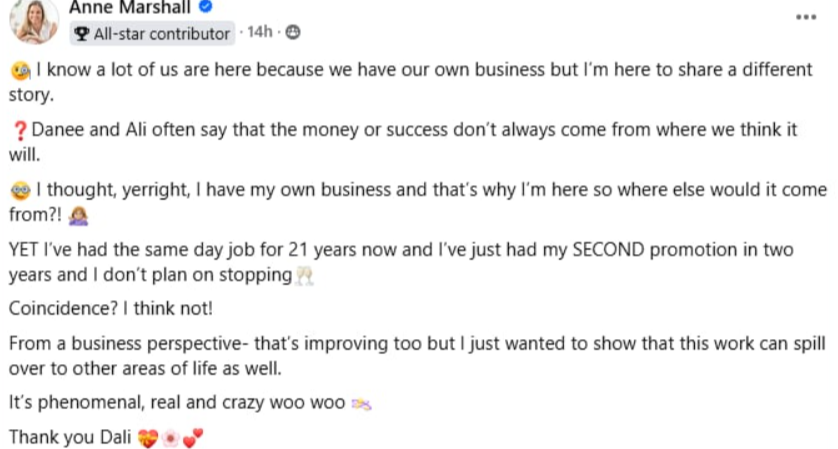Click the 'Thank you Dali' text
The image size is (838, 449).
pyautogui.click(x=70, y=437)
